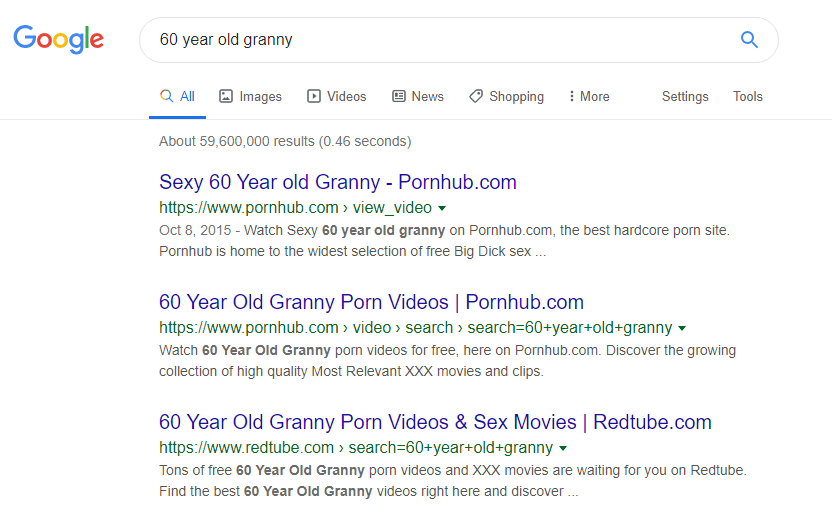Switch to the Videos tab
Viewport: 832px width, 526px height.
coord(336,97)
